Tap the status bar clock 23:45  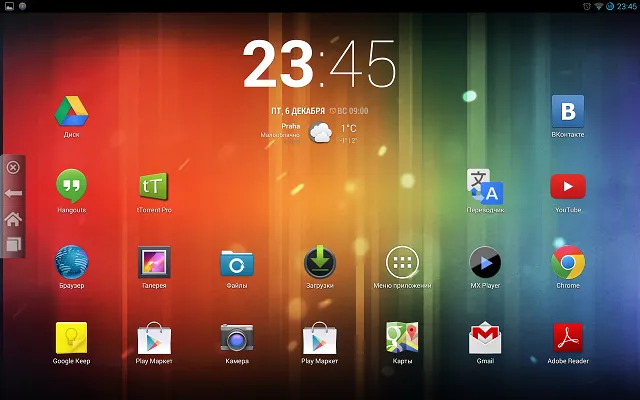[x=626, y=6]
